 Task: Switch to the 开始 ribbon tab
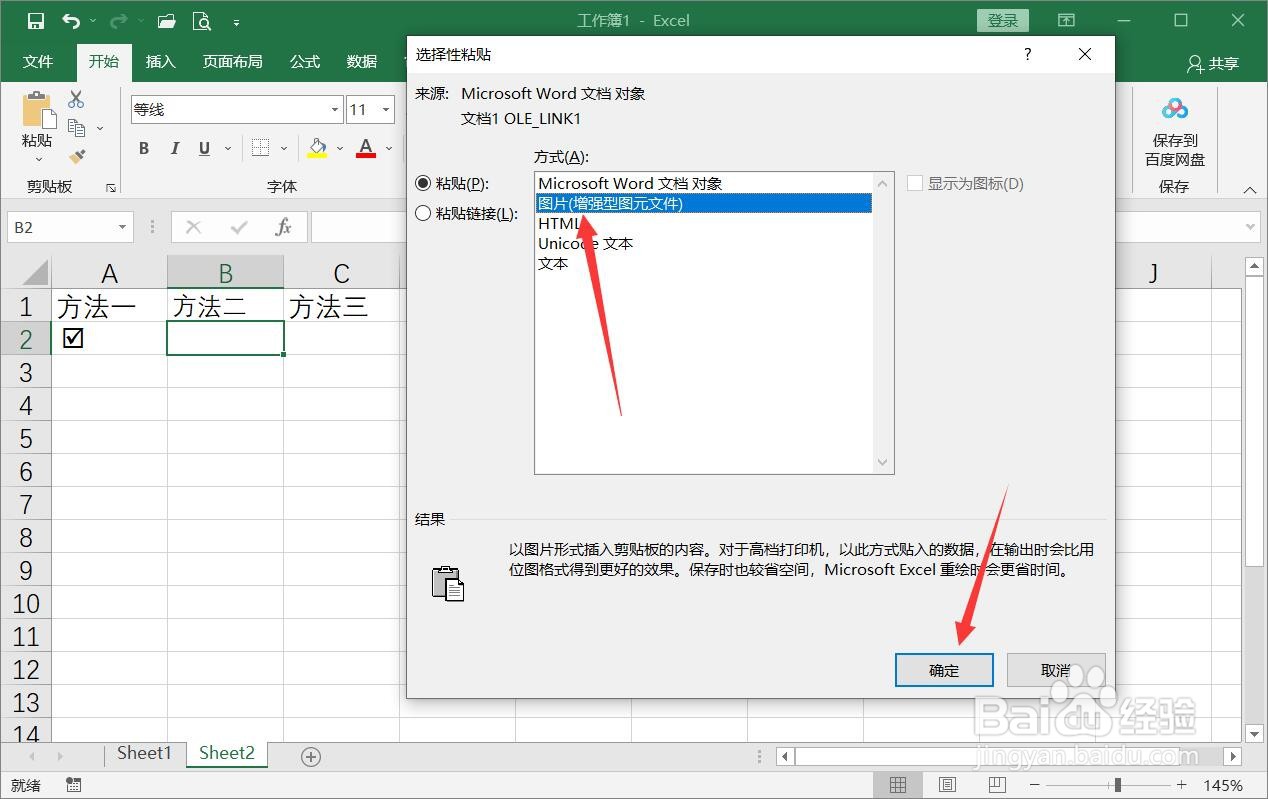tap(104, 62)
